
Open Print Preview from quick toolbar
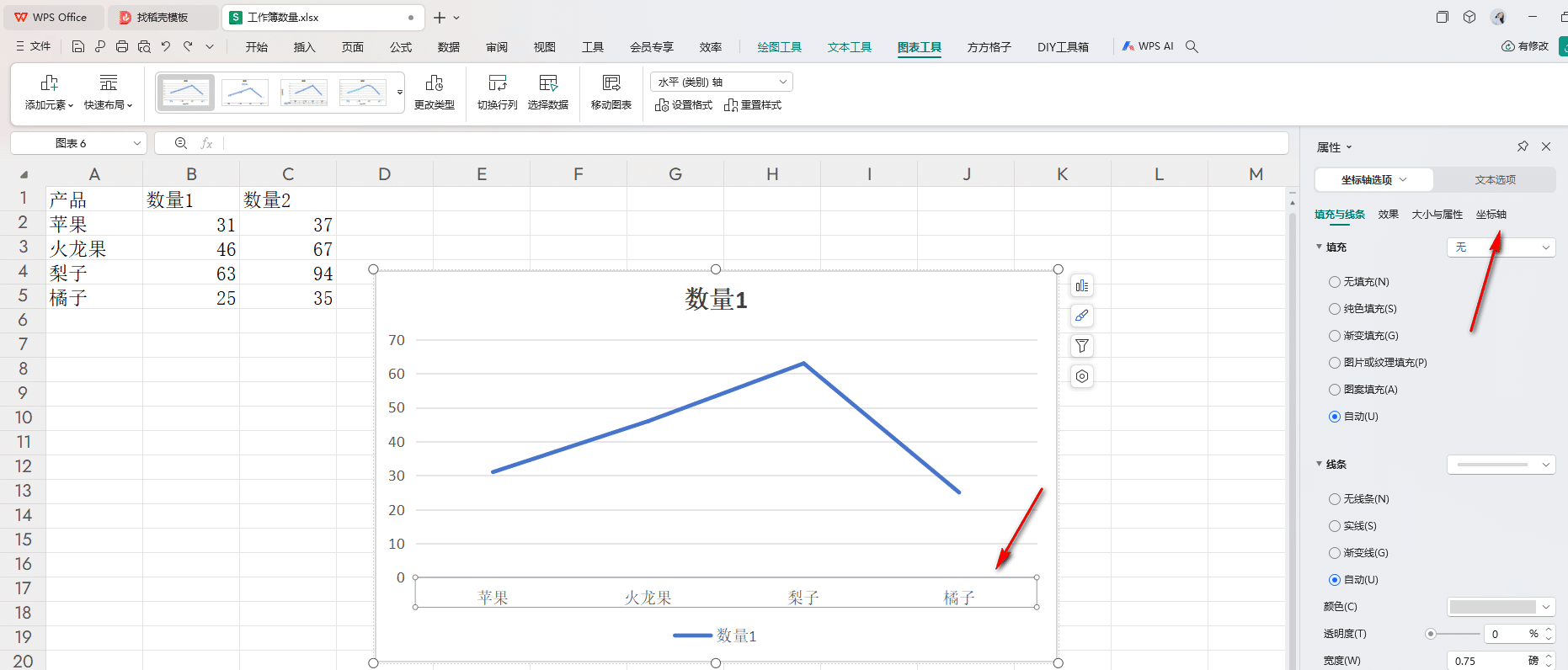coord(144,47)
